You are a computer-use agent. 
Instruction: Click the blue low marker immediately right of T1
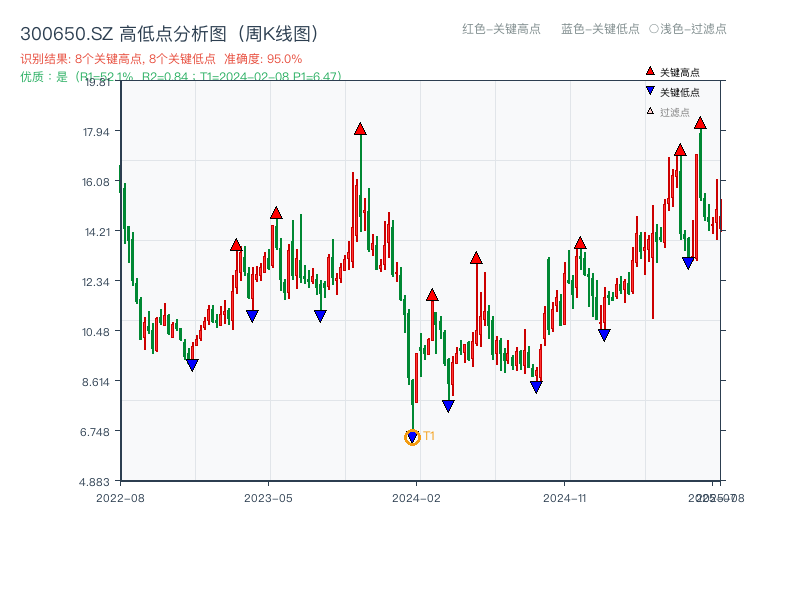point(448,406)
